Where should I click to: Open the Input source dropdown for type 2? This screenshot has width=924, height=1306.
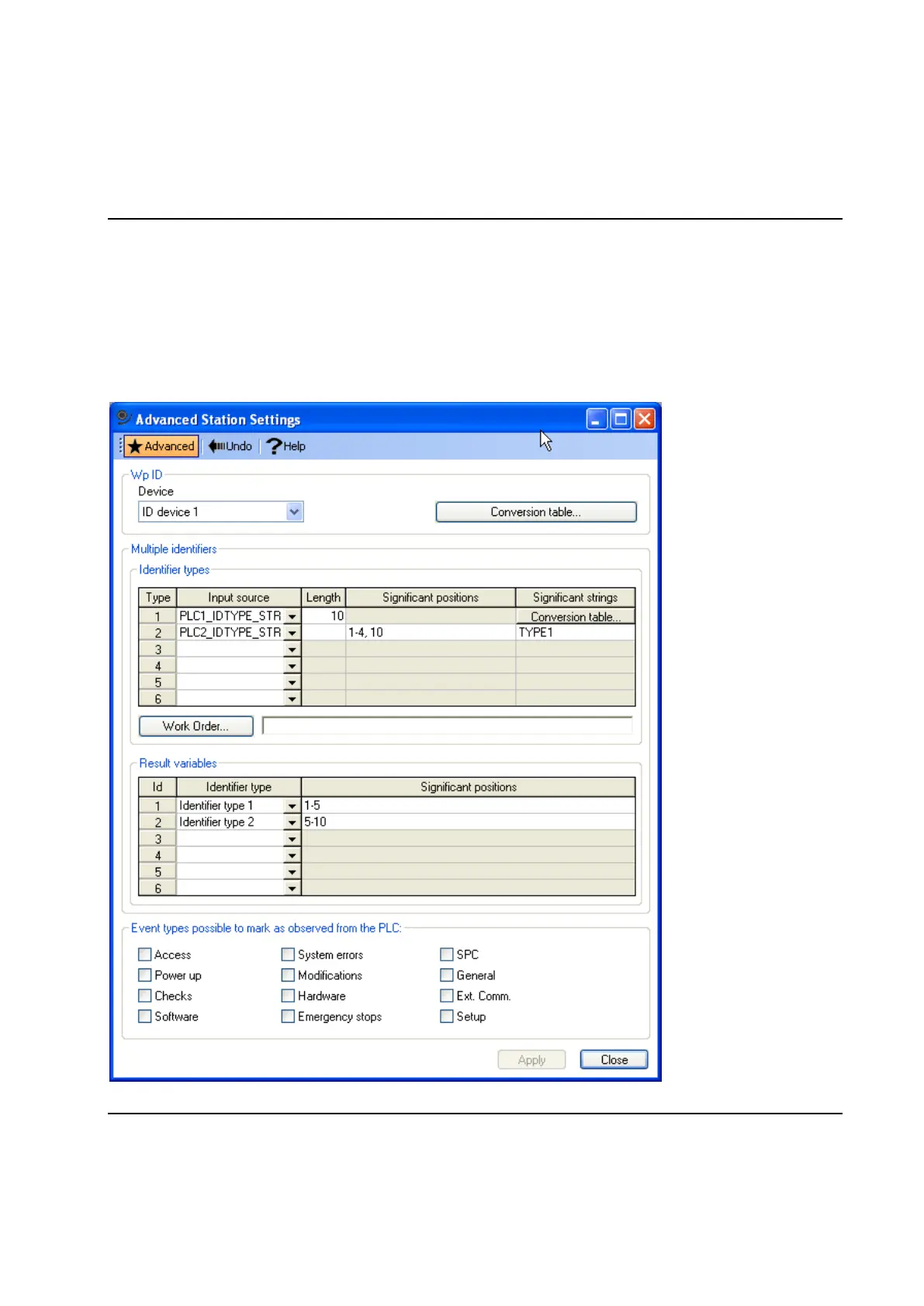292,632
